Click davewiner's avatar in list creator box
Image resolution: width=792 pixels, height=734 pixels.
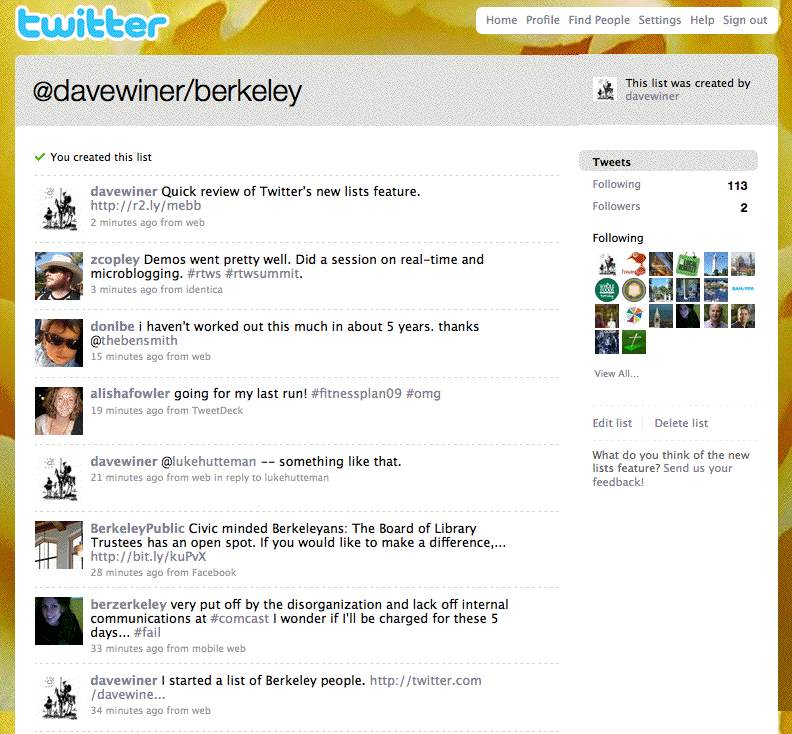[605, 89]
